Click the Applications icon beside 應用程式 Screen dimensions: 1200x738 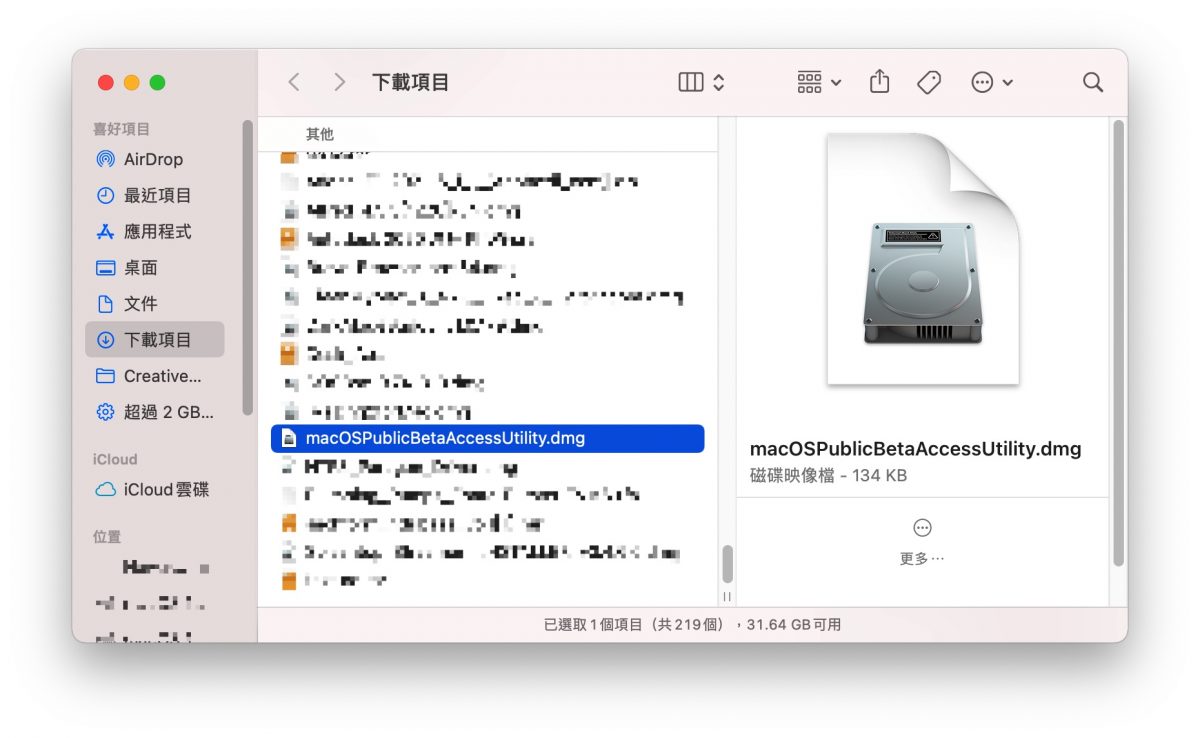pyautogui.click(x=105, y=231)
